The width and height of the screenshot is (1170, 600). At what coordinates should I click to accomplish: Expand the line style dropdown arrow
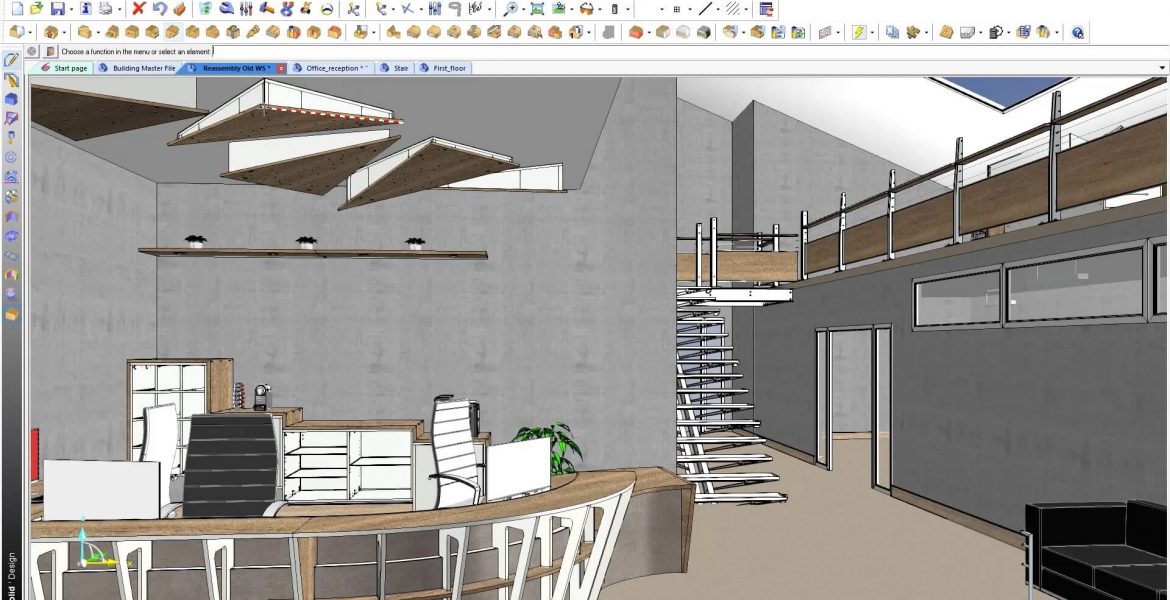pos(718,9)
